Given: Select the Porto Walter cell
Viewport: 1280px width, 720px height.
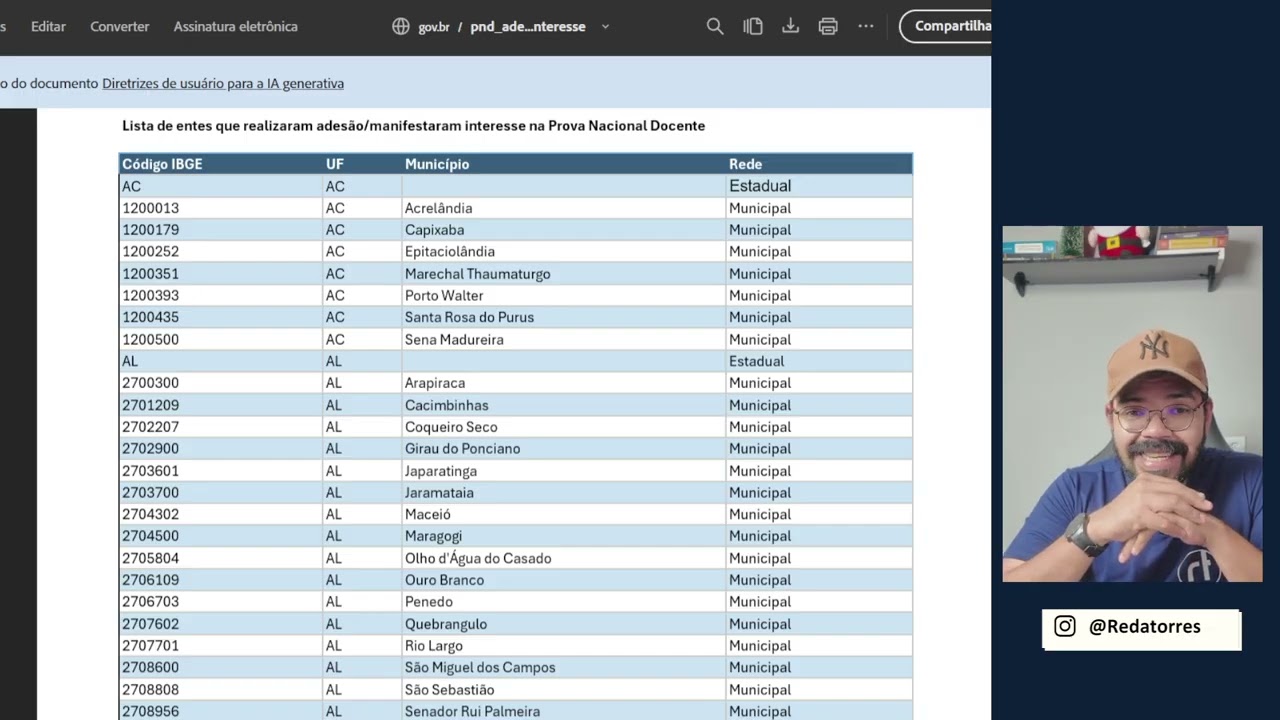Looking at the screenshot, I should 563,296.
